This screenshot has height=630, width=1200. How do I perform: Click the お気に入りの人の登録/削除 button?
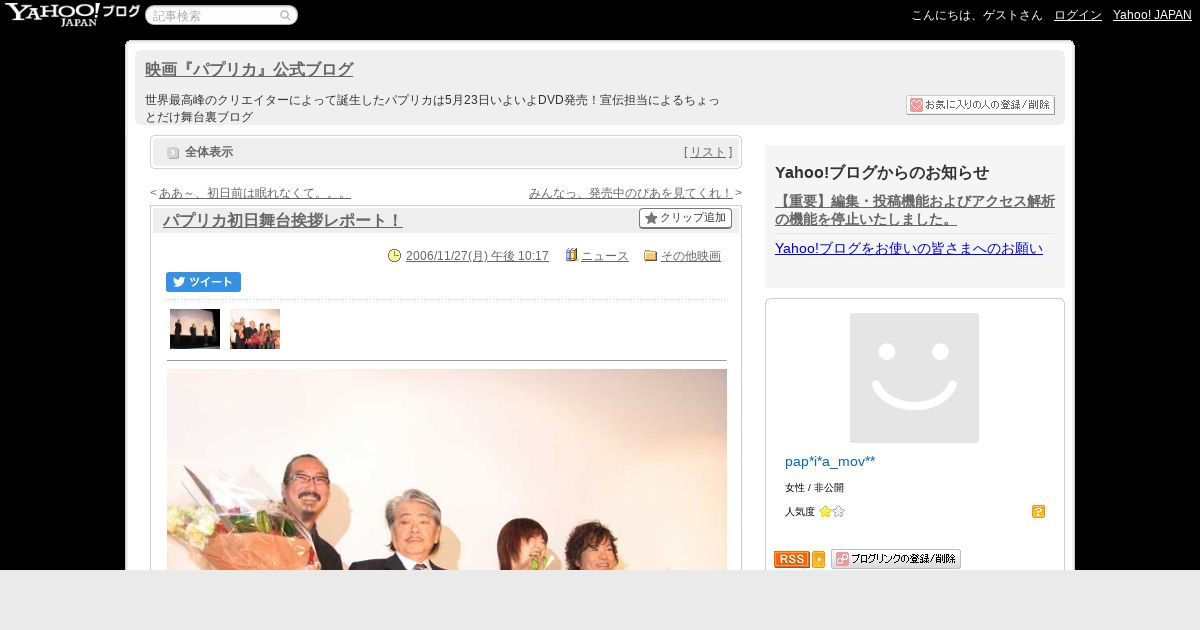pyautogui.click(x=980, y=105)
